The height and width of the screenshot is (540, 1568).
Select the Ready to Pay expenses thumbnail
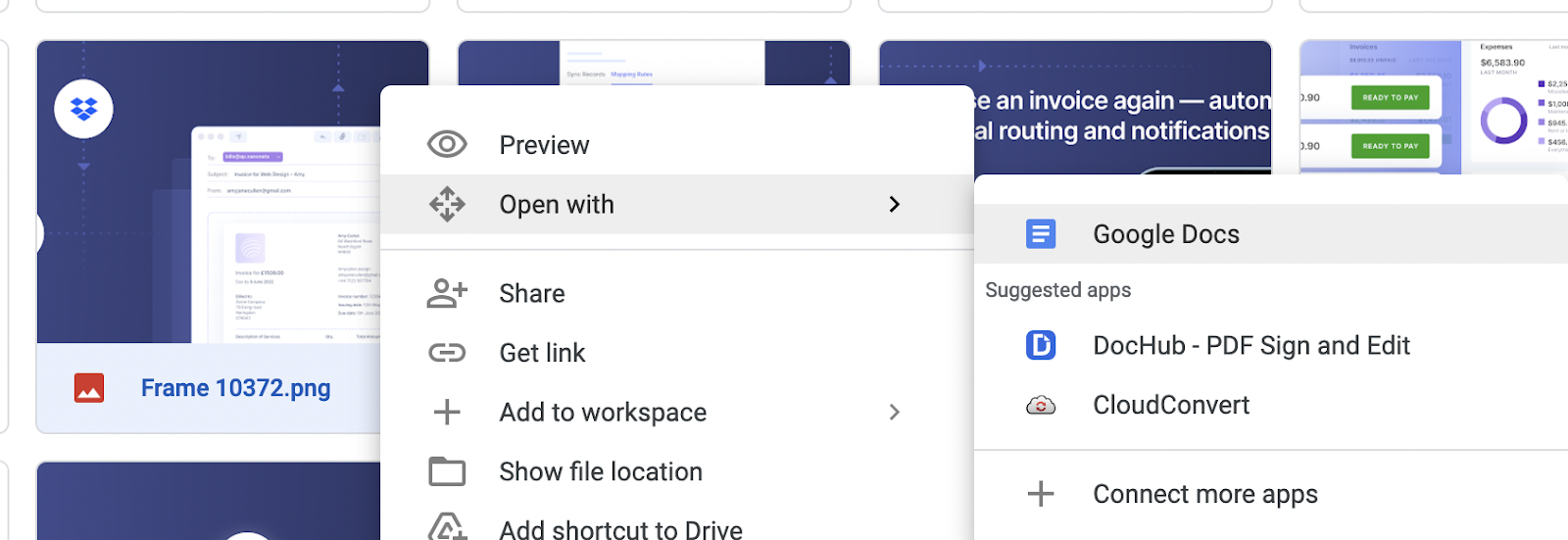pos(1434,108)
